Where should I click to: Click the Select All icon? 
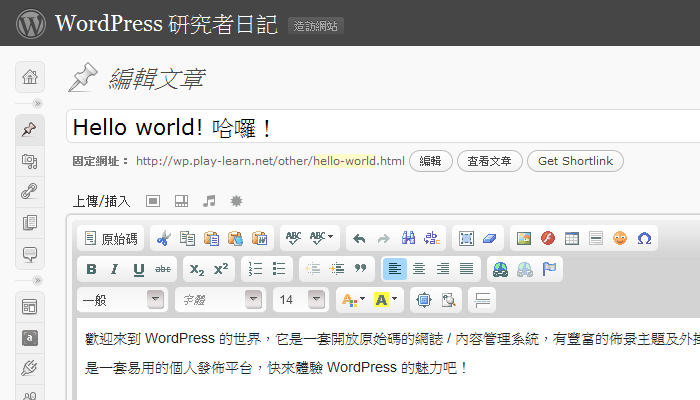(466, 238)
